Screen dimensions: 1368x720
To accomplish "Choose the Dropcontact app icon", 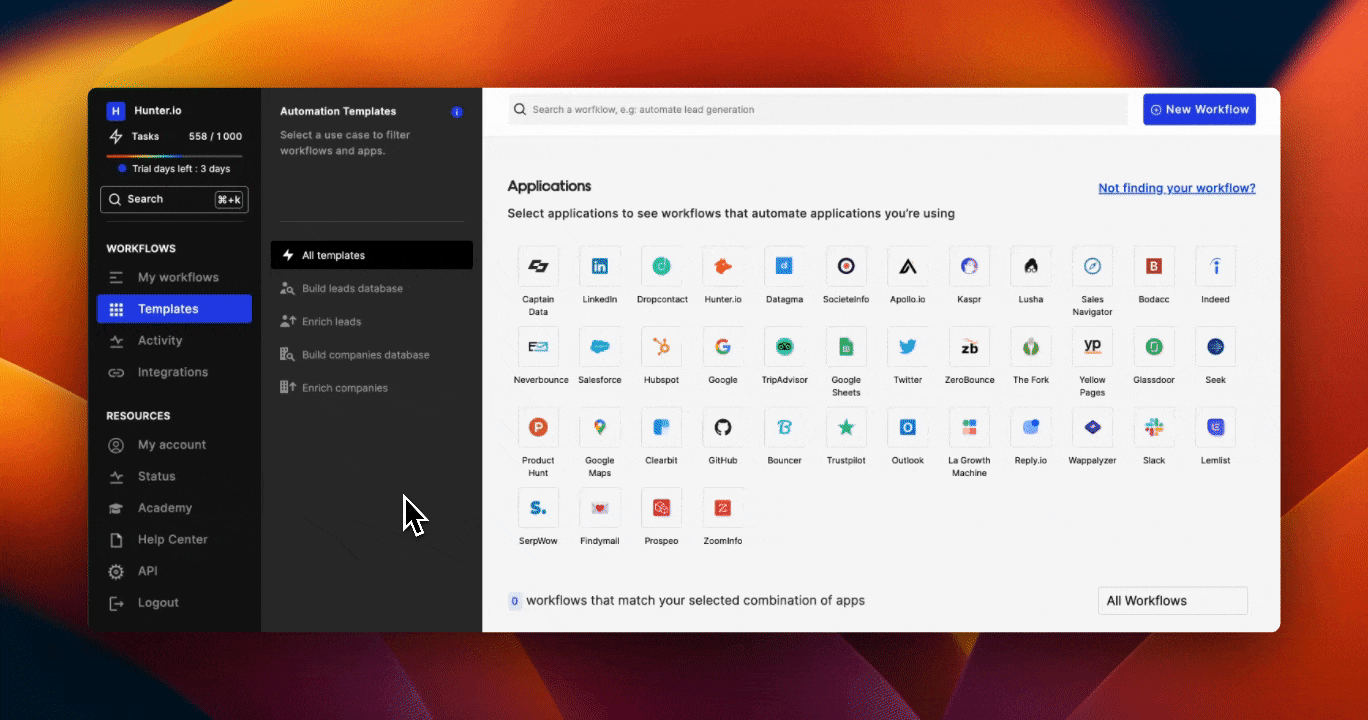I will [x=661, y=266].
